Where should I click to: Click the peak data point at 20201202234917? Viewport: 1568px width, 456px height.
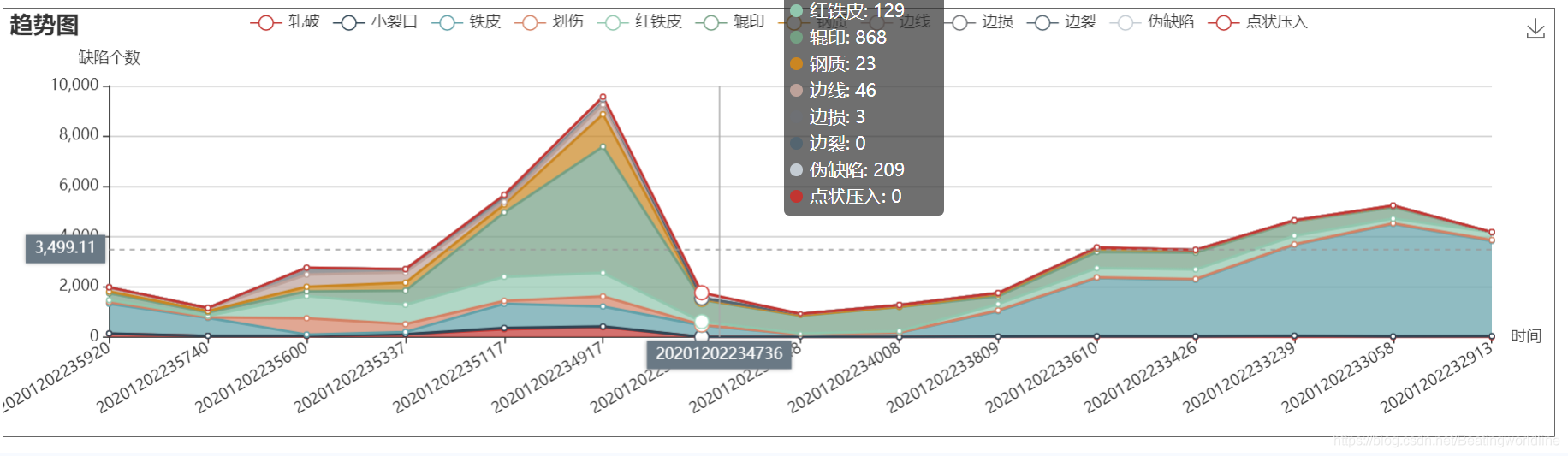(603, 98)
